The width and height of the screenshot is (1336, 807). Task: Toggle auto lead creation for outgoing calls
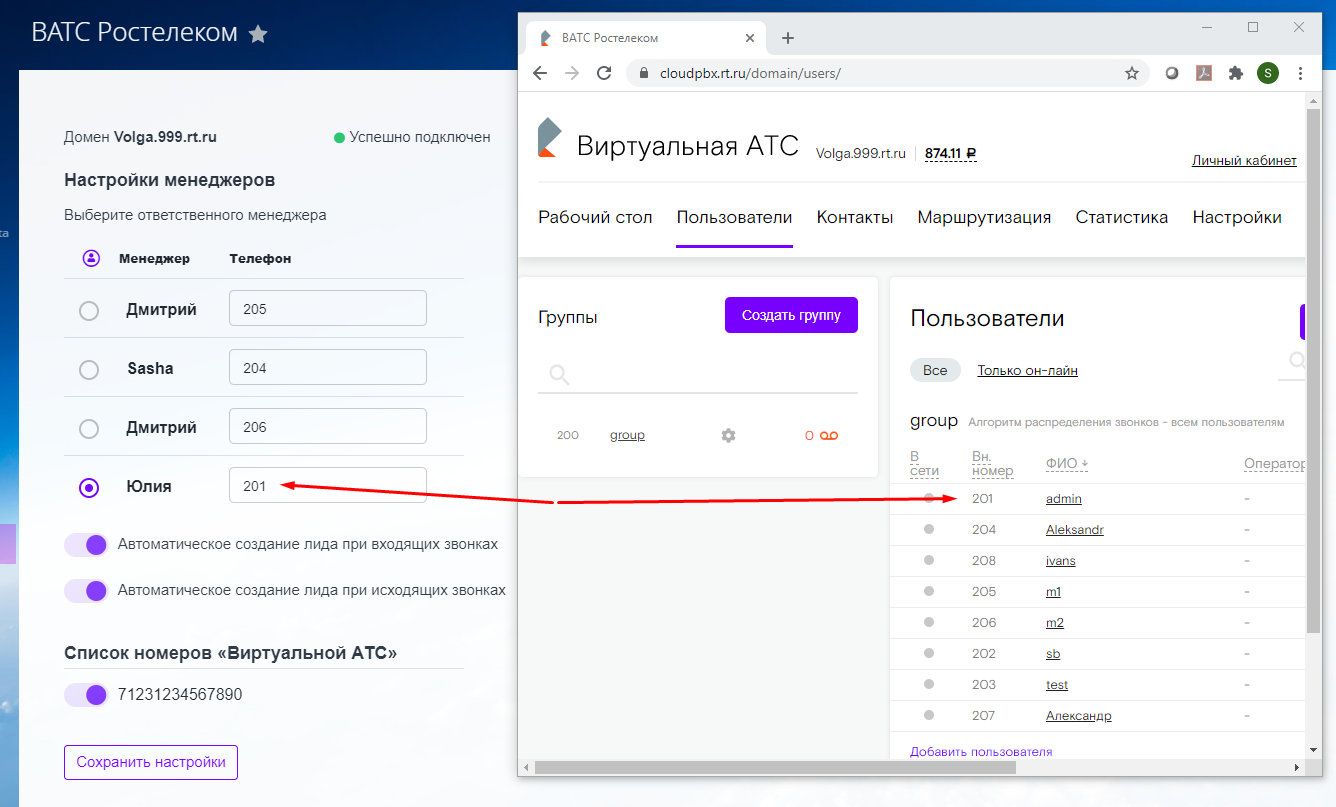coord(86,590)
